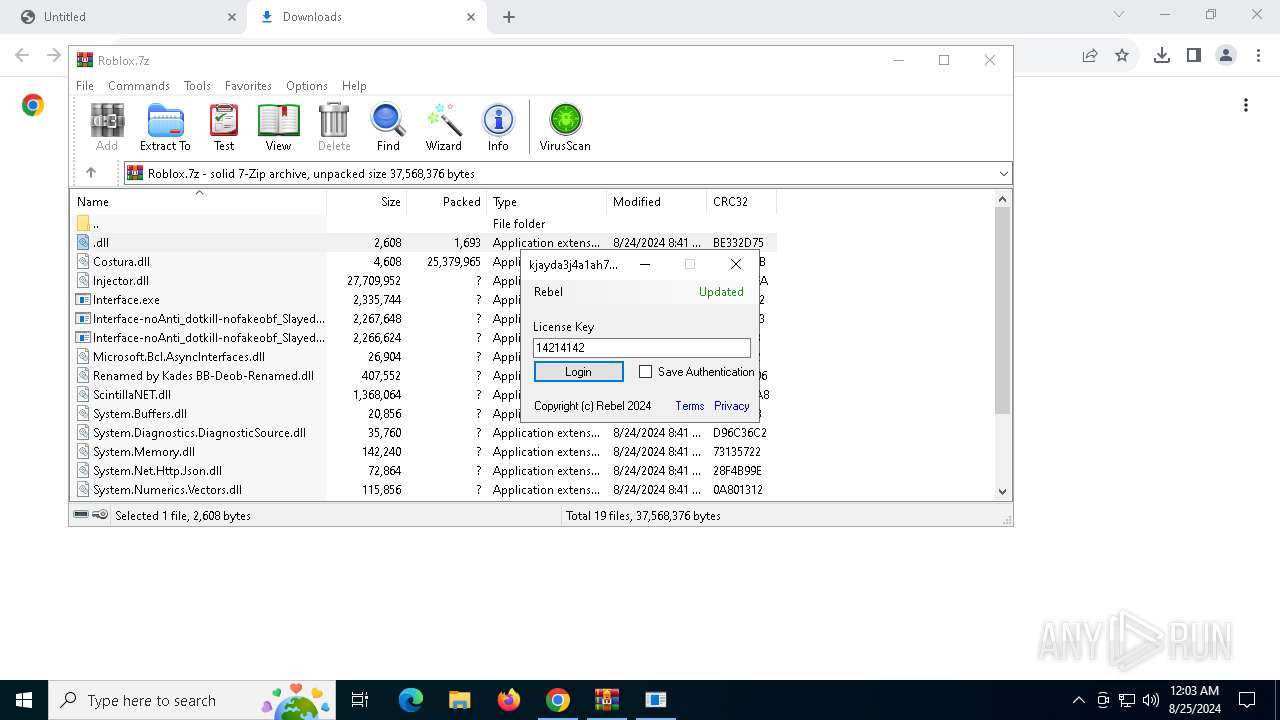Open the Help menu
Image resolution: width=1280 pixels, height=720 pixels.
click(354, 86)
